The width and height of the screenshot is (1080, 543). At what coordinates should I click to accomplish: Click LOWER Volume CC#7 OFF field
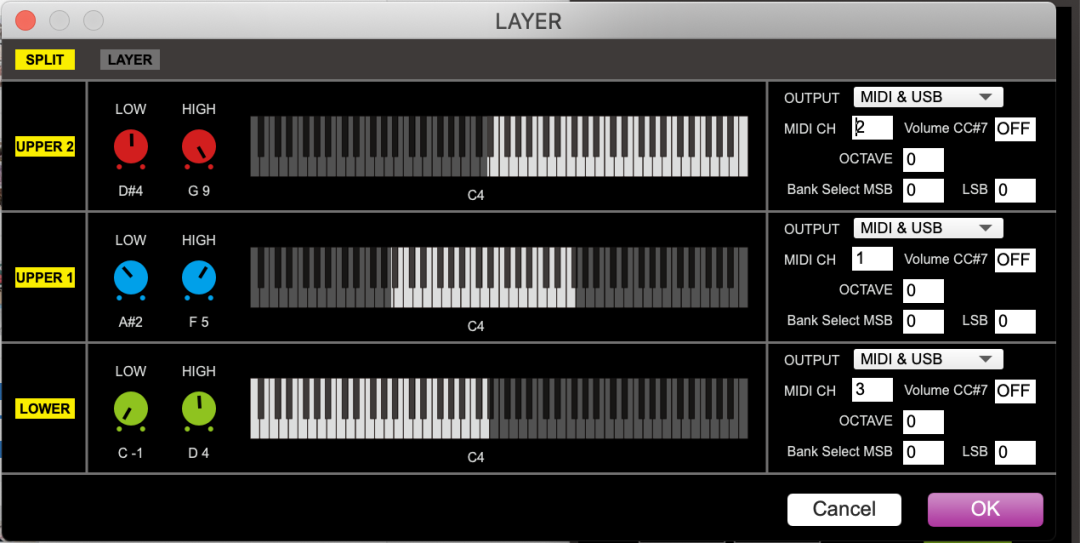coord(1015,391)
